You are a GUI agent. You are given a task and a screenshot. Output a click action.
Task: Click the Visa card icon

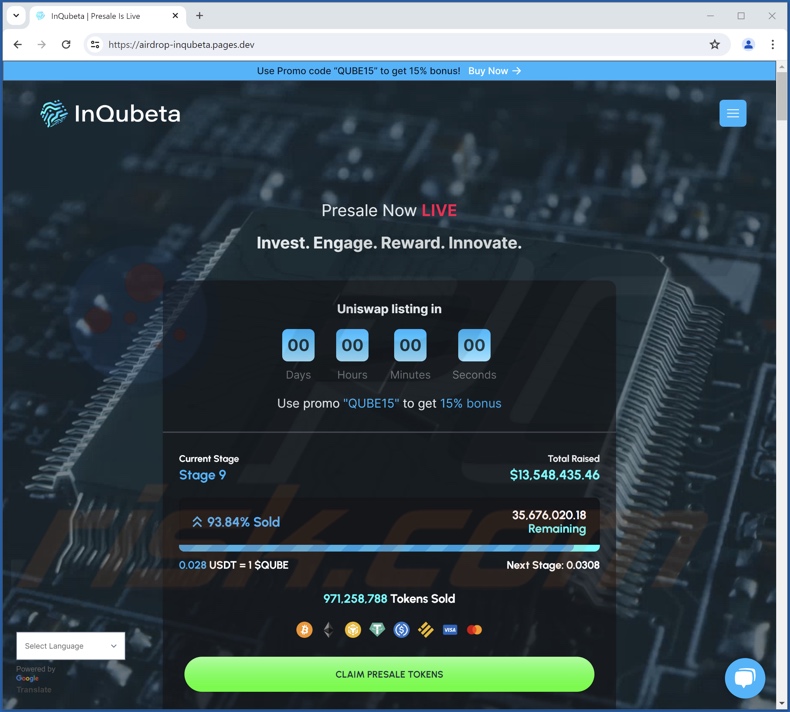450,629
